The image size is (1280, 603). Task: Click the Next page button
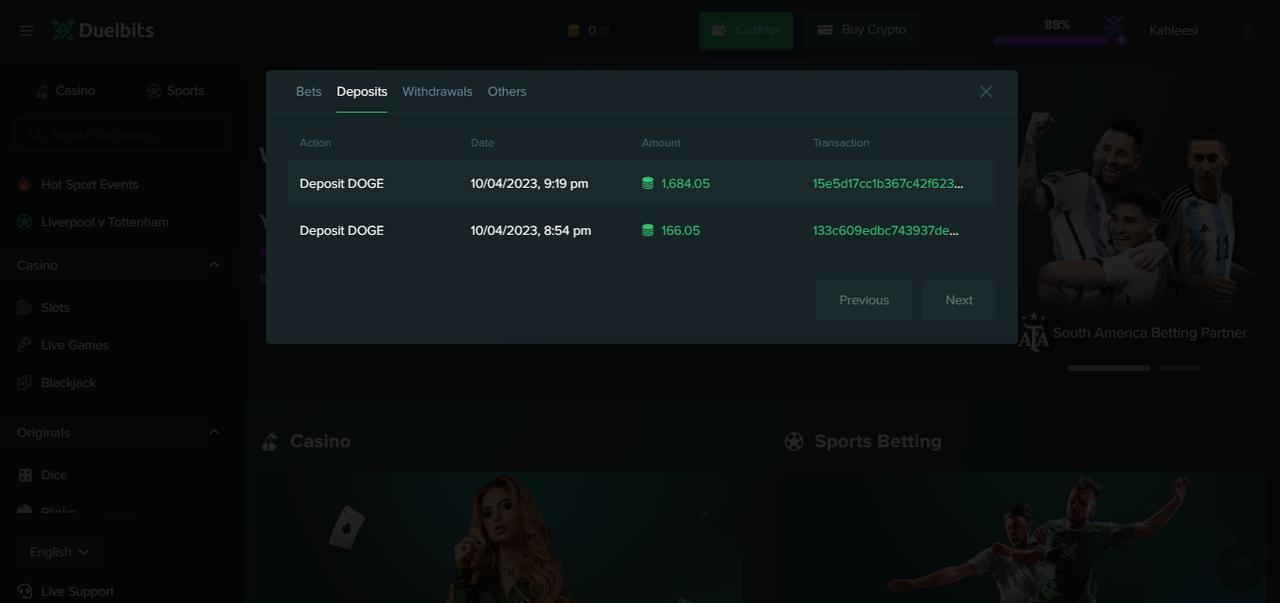click(x=959, y=300)
